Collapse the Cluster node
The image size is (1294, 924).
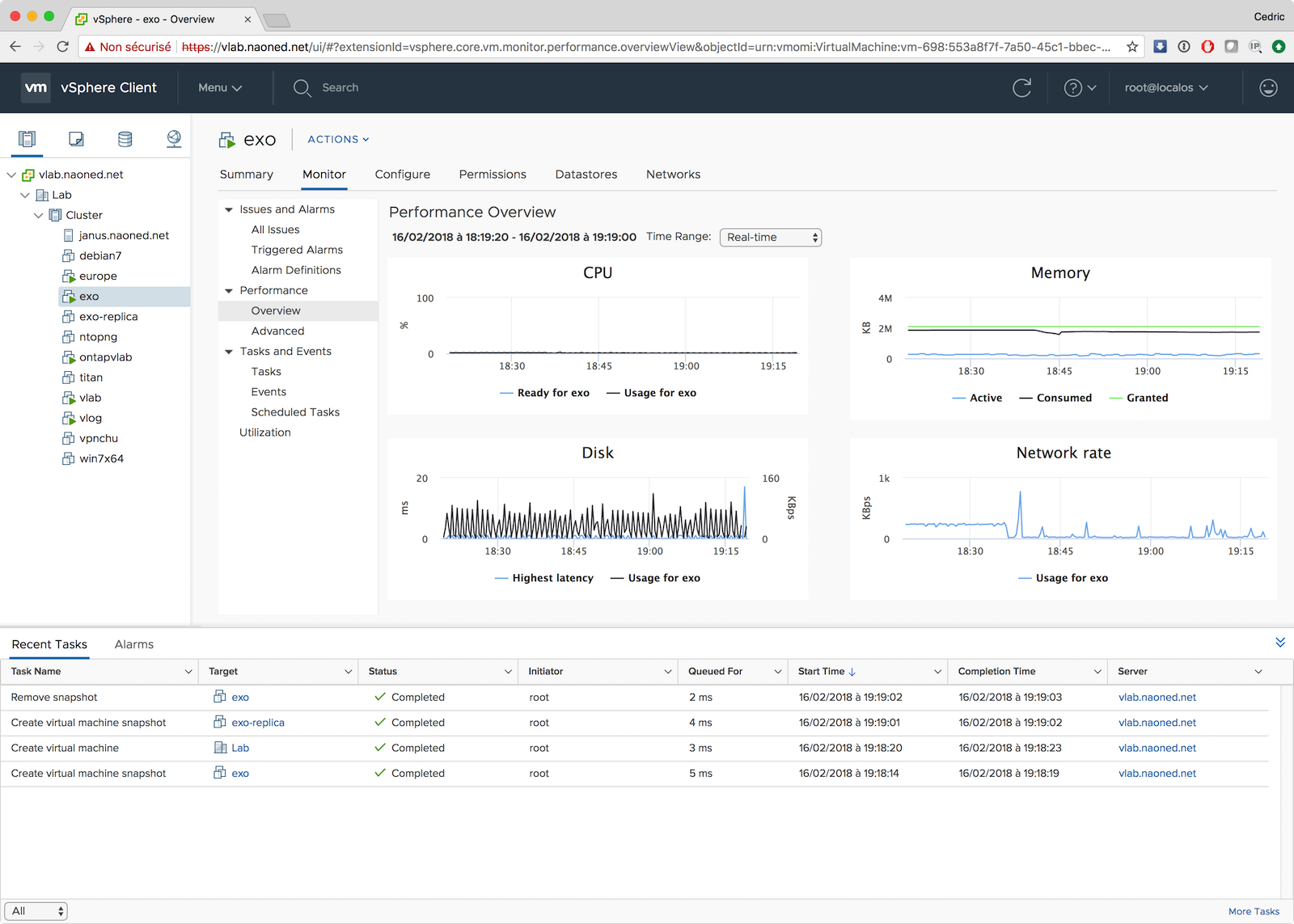39,215
